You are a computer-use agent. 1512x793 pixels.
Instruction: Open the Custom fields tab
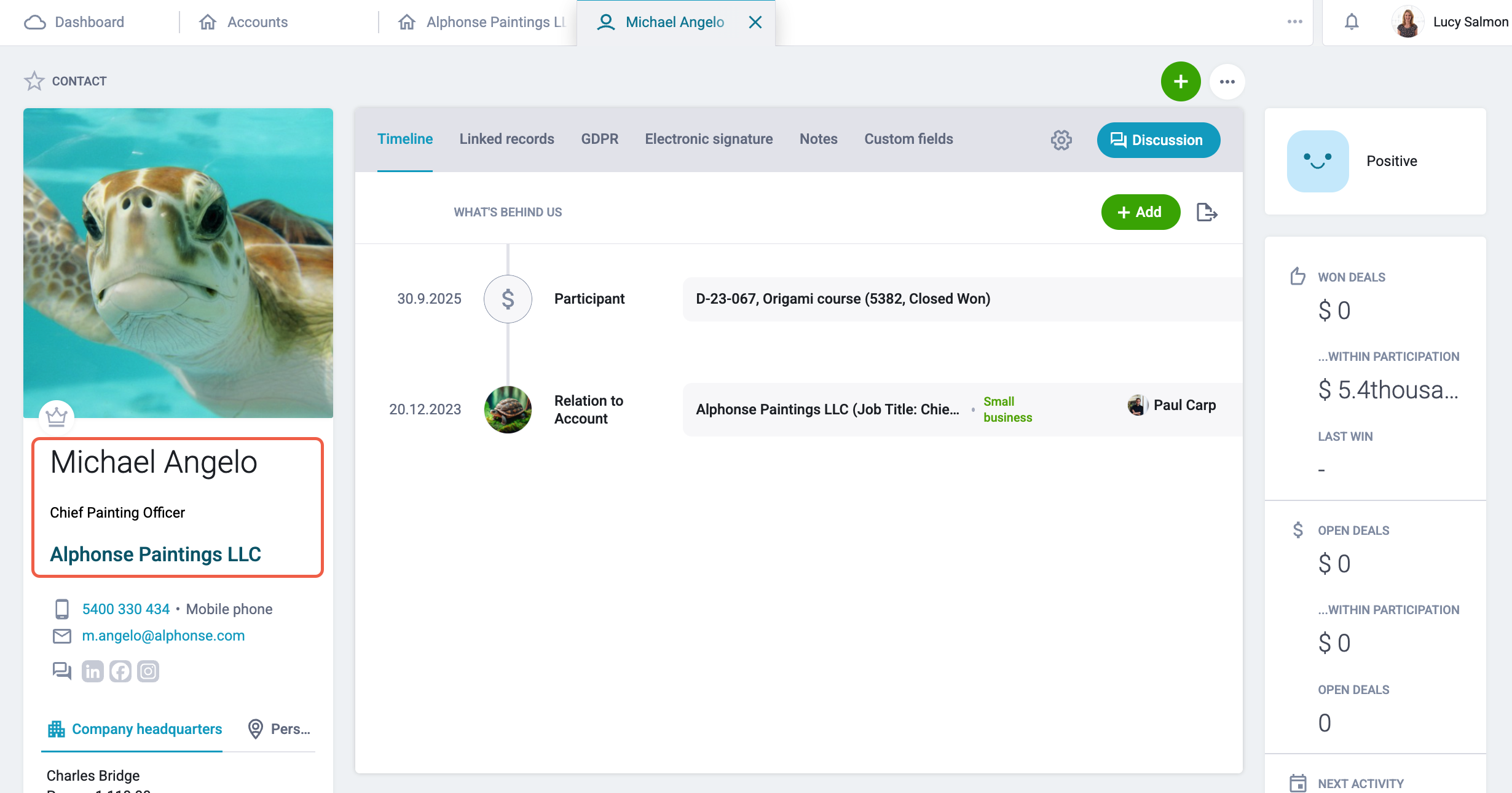(x=908, y=139)
